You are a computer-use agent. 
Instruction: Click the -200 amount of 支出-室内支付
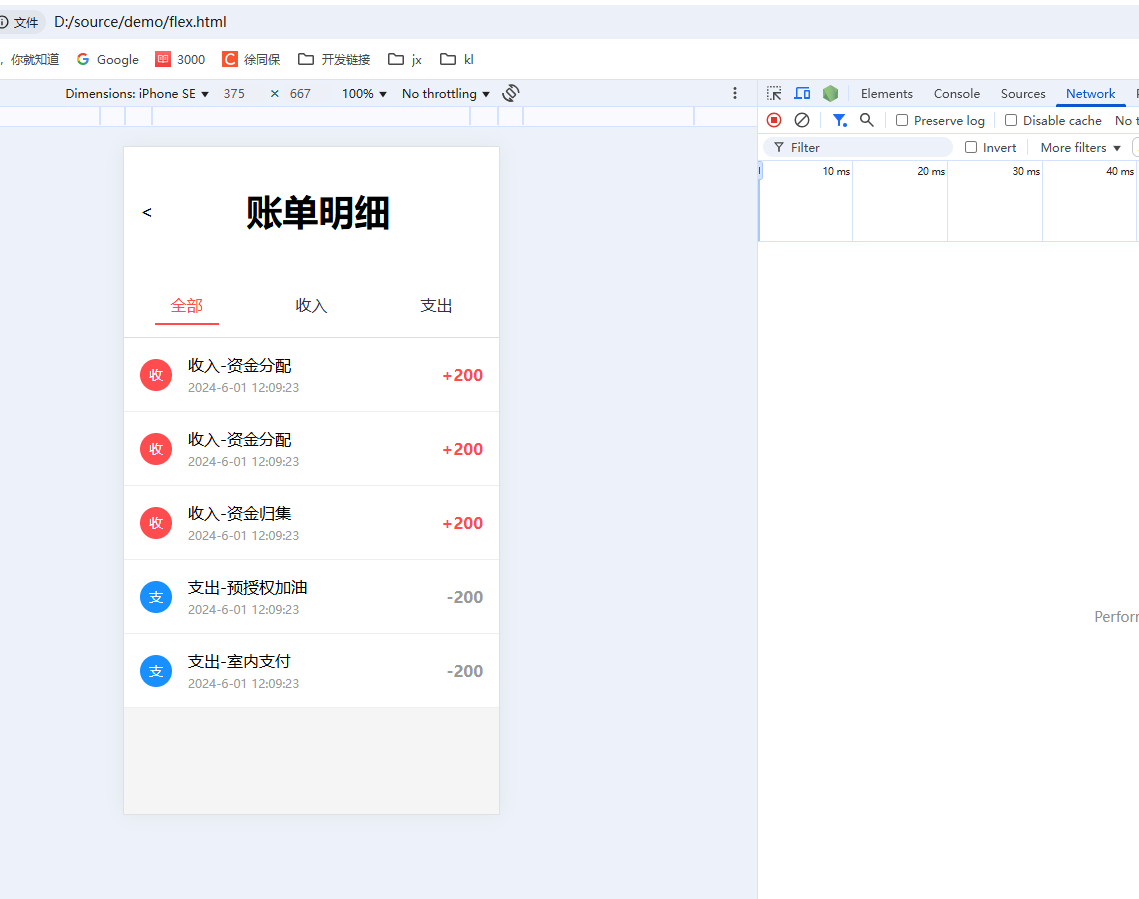tap(465, 671)
